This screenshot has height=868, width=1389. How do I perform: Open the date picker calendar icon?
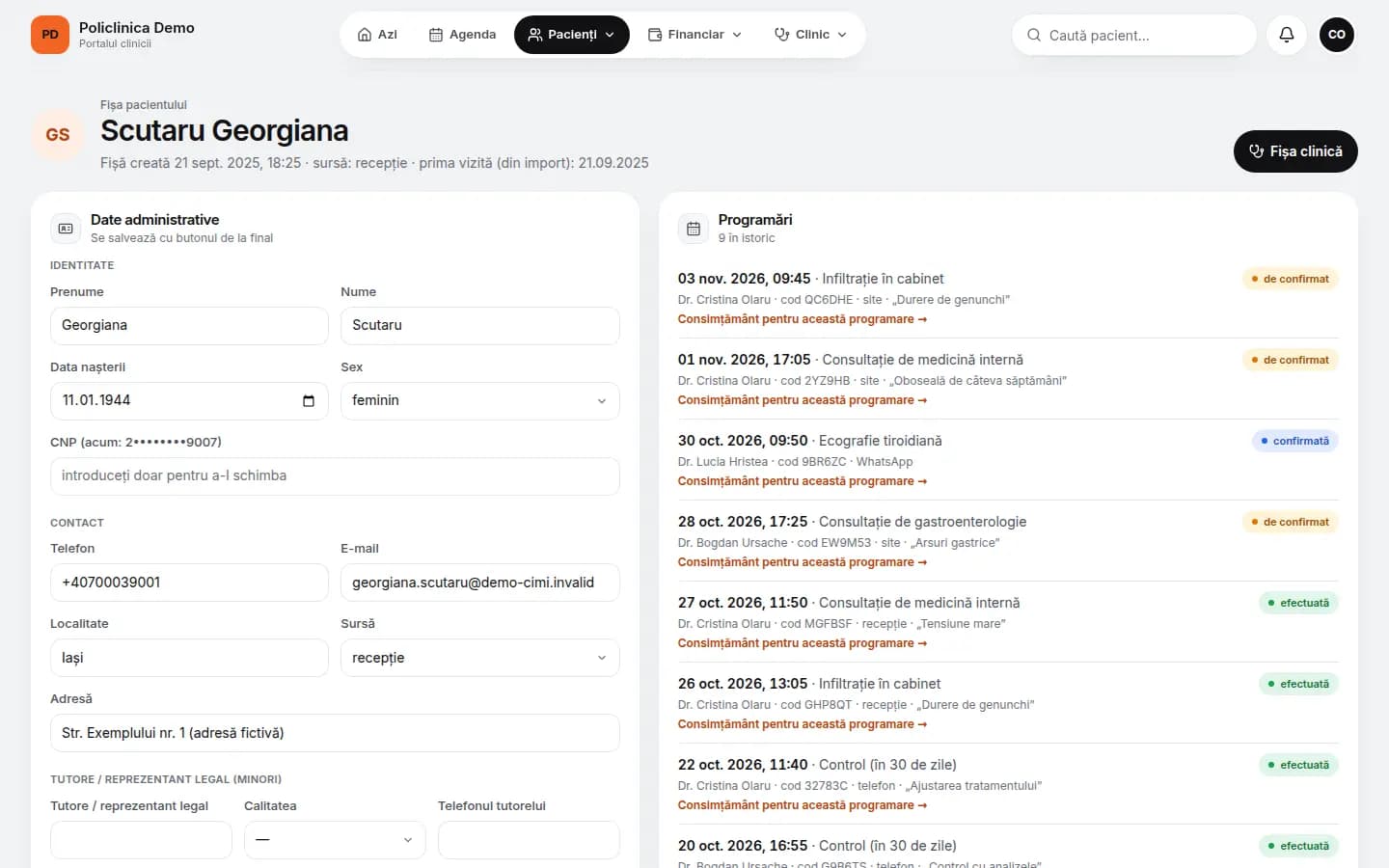(309, 401)
